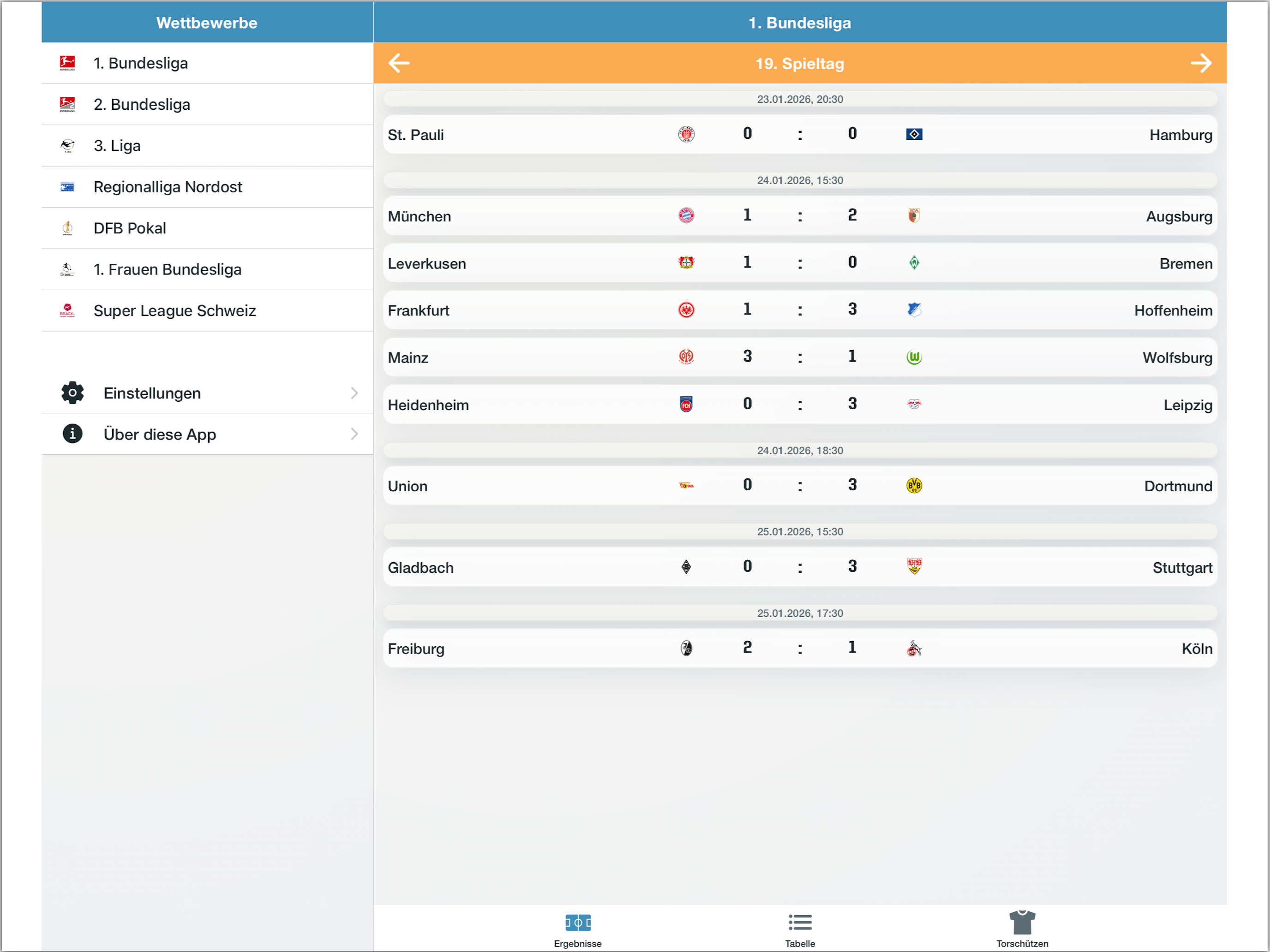The height and width of the screenshot is (952, 1270).
Task: Click the Augsburg club crest
Action: pyautogui.click(x=914, y=216)
